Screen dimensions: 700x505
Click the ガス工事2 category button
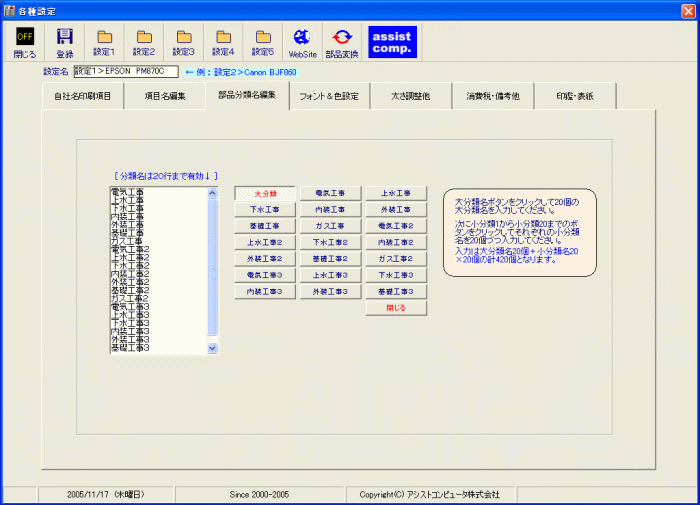[x=396, y=259]
